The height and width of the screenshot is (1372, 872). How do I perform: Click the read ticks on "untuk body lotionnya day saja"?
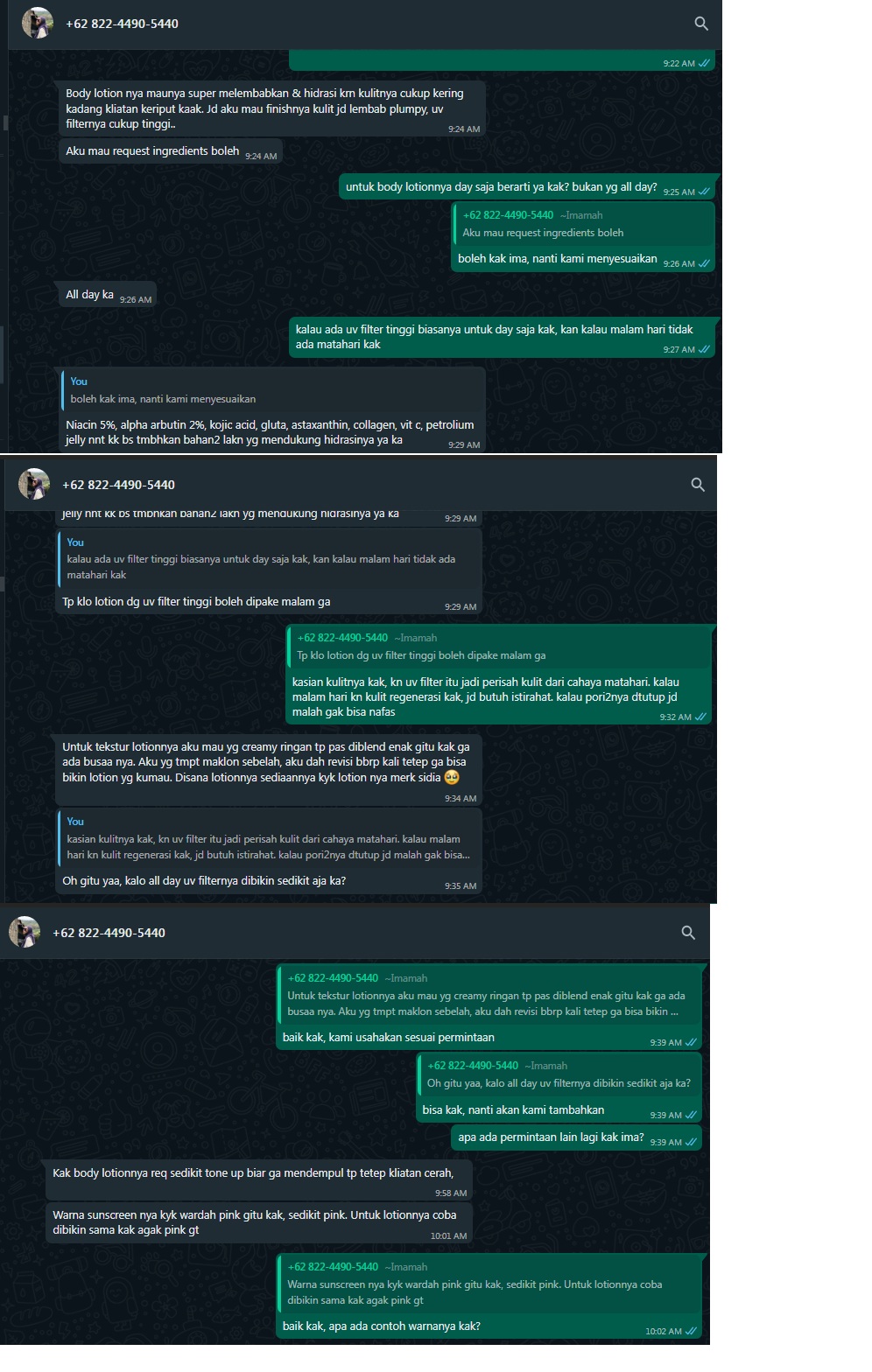coord(704,192)
